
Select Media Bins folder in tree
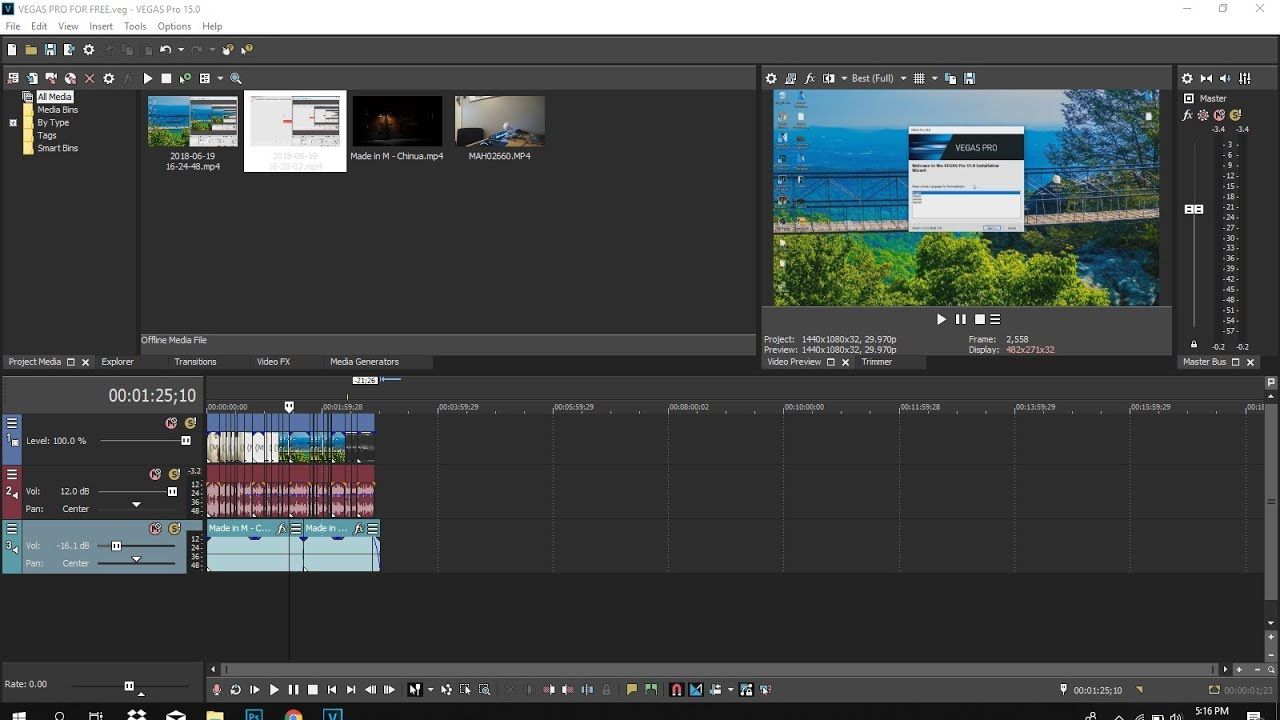point(57,110)
